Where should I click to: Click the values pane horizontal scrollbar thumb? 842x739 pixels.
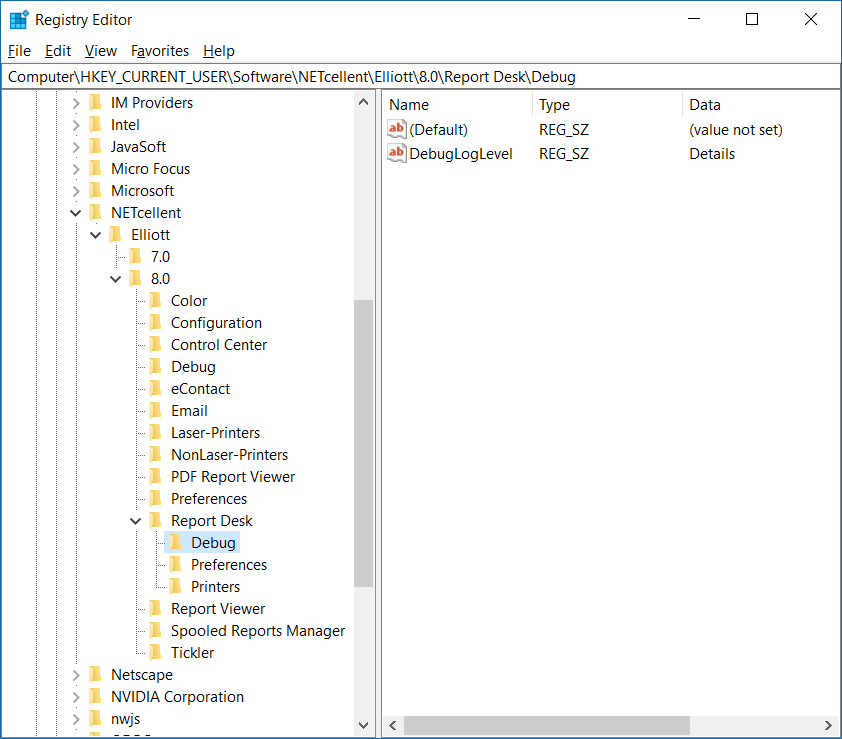[x=547, y=726]
